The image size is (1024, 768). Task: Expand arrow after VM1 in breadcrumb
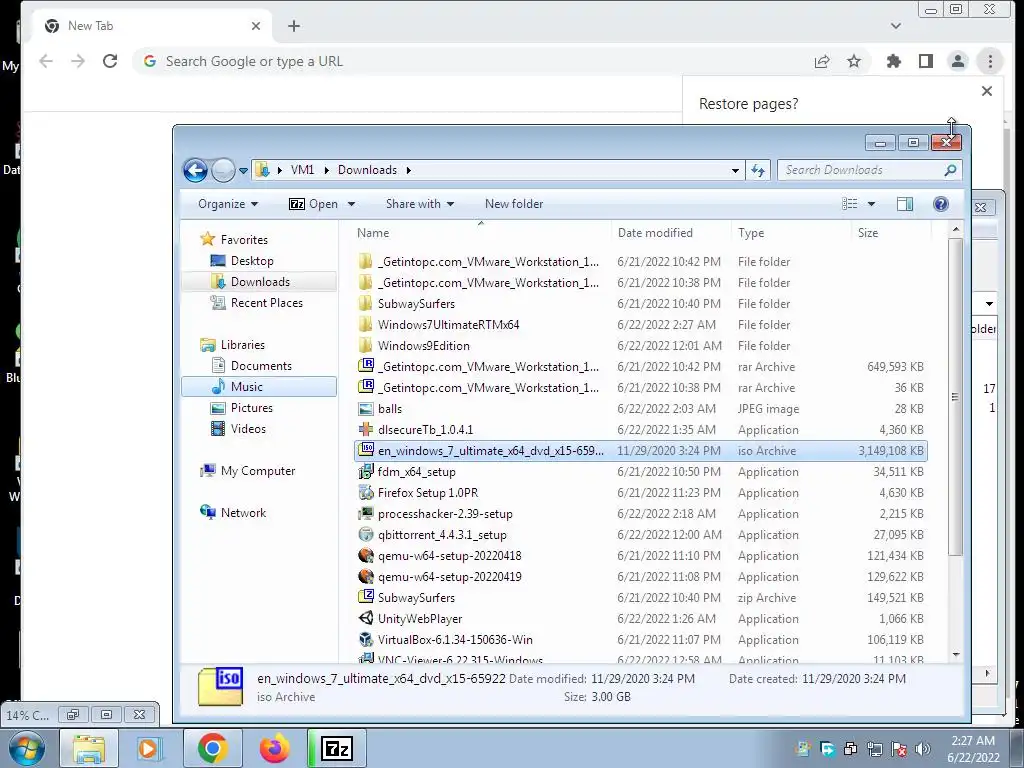[x=327, y=170]
